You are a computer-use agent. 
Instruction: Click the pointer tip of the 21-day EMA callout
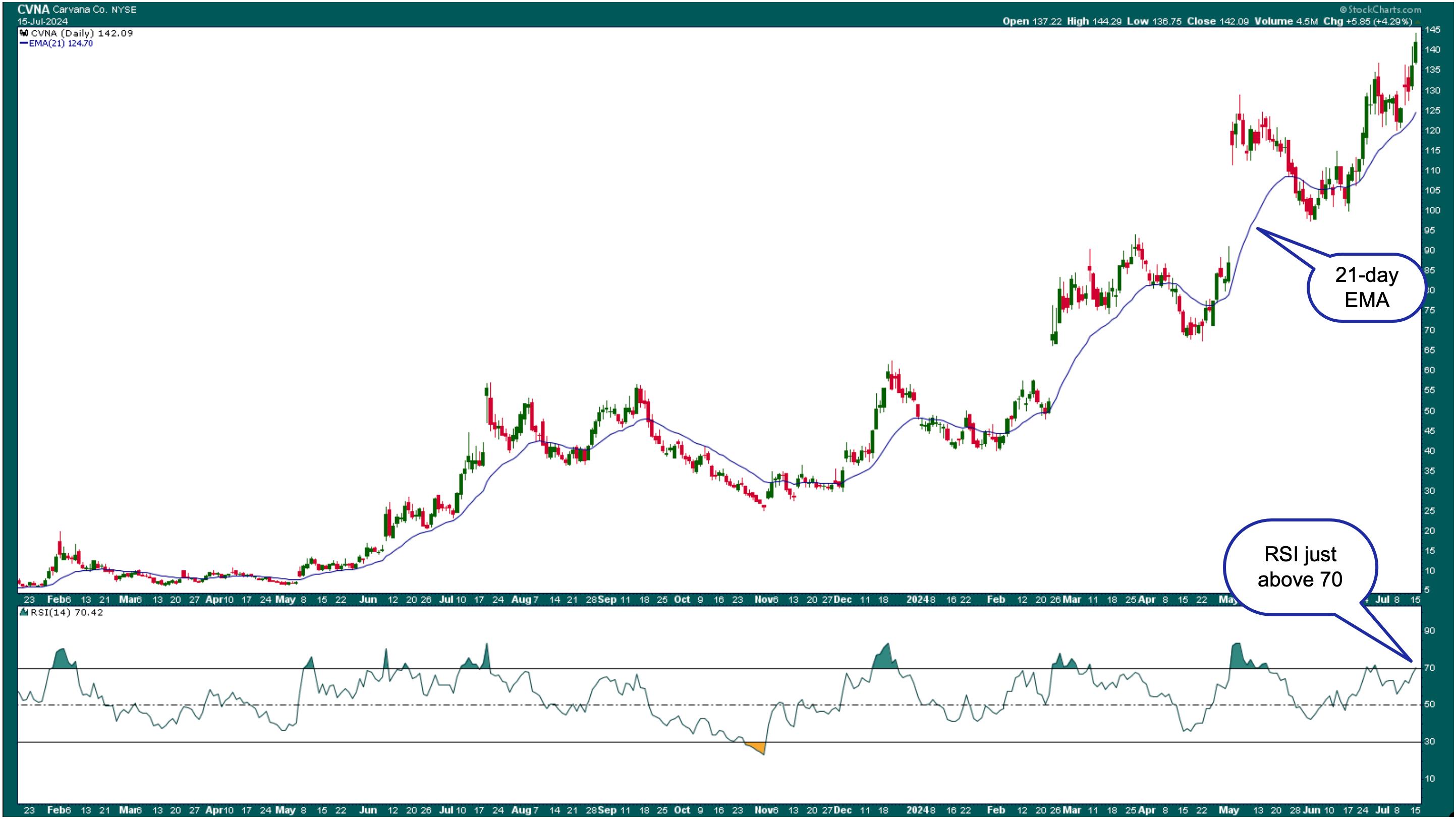(1258, 228)
